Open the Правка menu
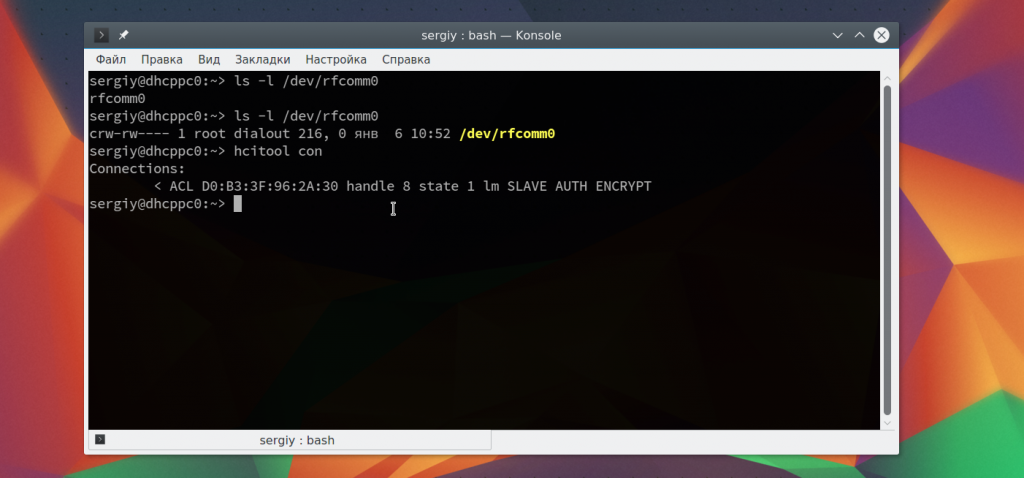Viewport: 1024px width, 478px height. tap(161, 60)
